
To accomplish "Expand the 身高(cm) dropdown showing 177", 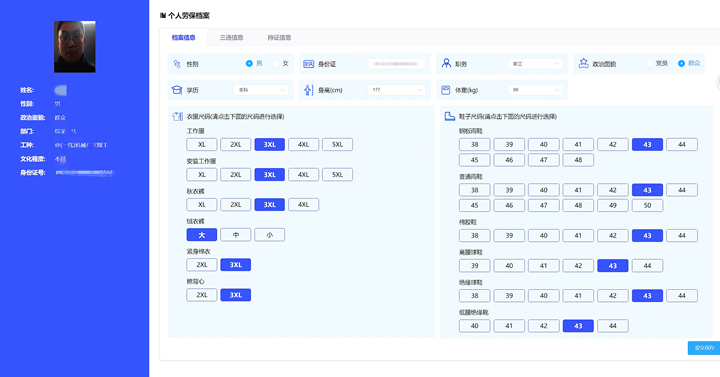I will 396,90.
